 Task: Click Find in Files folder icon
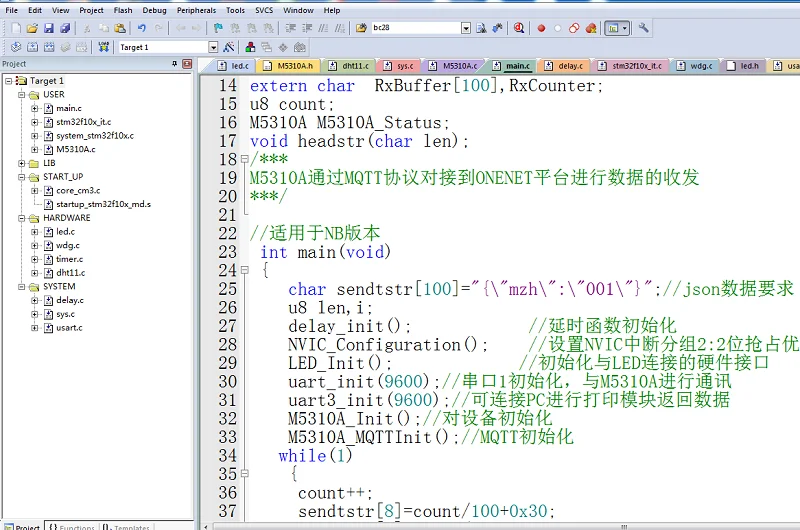tap(361, 28)
